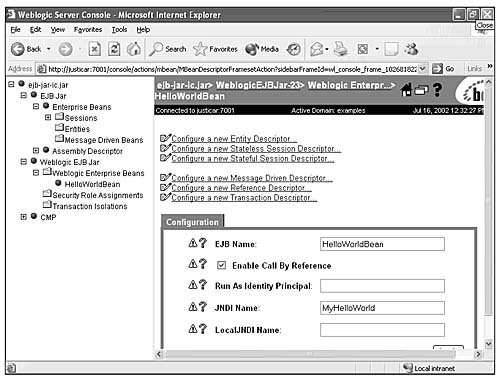Click the Mail envelope icon

pos(317,49)
